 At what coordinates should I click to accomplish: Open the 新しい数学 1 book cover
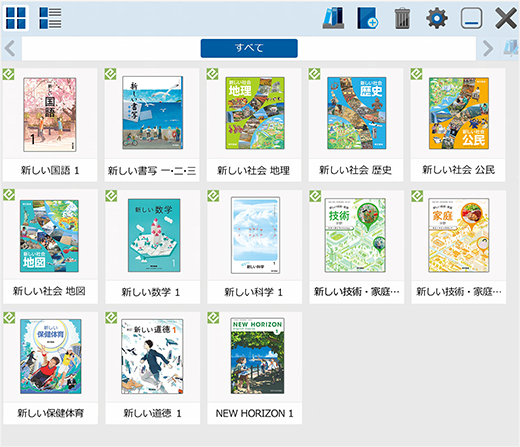click(154, 235)
